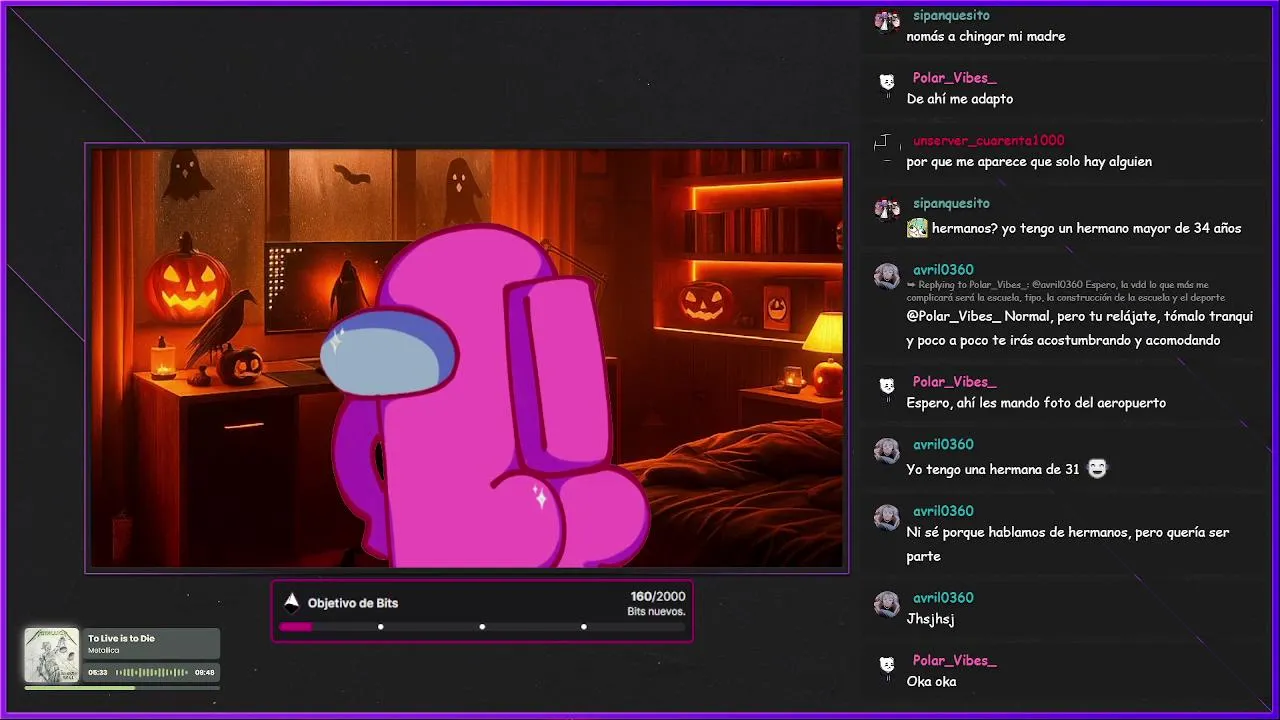
Task: Click the message 'De ahí me adapto'
Action: [960, 99]
